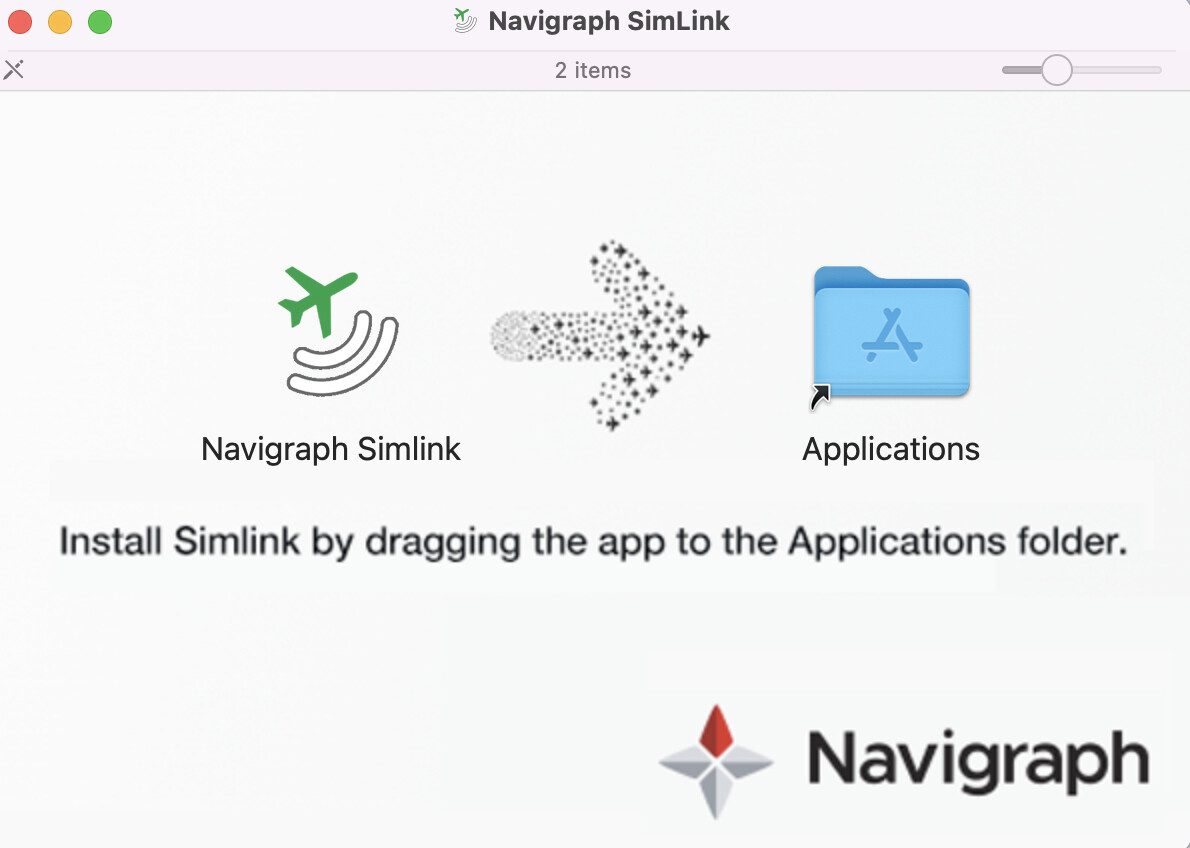Click the install instruction text

[x=594, y=541]
